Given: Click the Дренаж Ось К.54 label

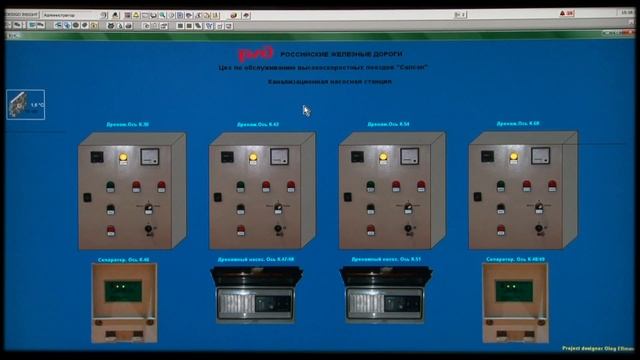Looking at the screenshot, I should pyautogui.click(x=388, y=124).
